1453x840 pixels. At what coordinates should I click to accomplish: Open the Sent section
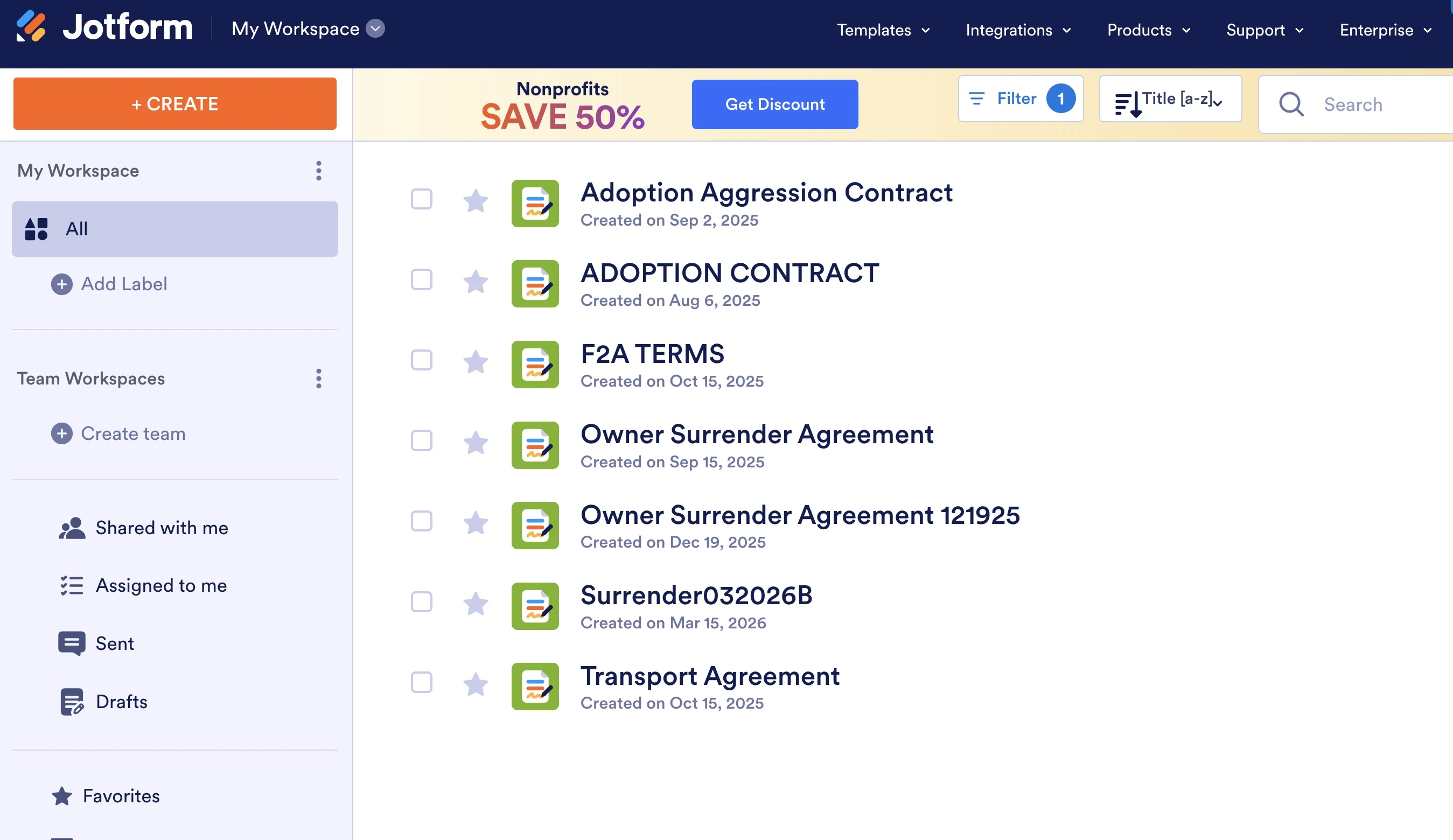tap(114, 643)
